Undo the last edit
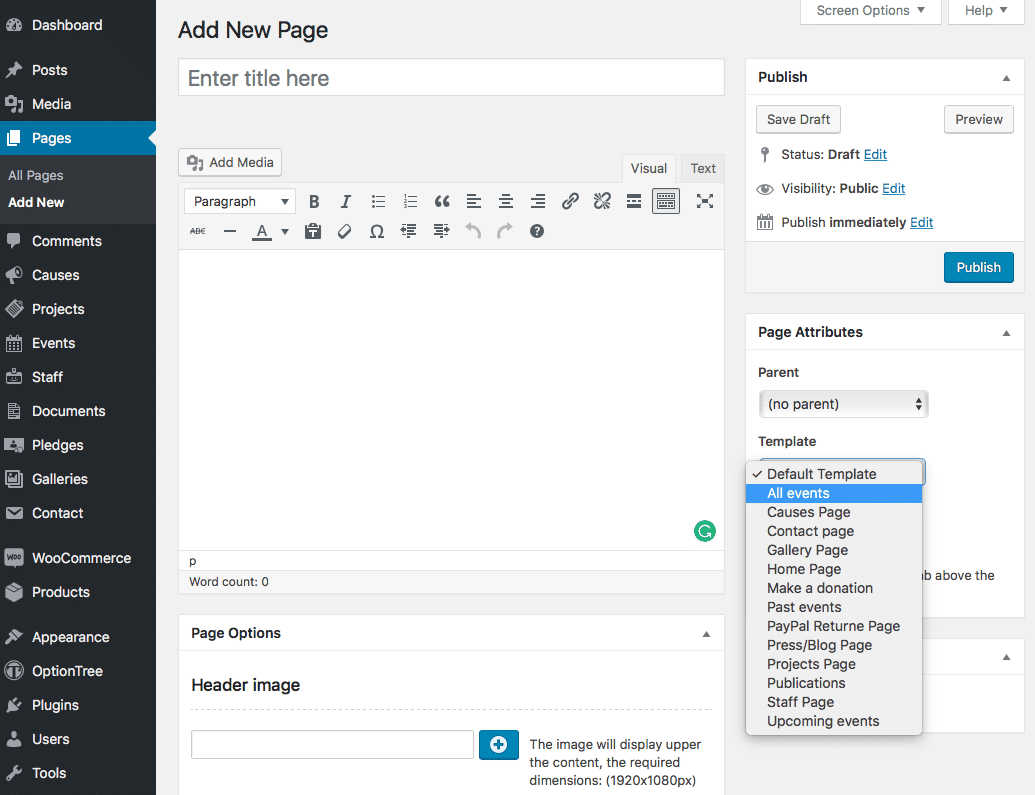This screenshot has width=1035, height=795. pyautogui.click(x=473, y=231)
